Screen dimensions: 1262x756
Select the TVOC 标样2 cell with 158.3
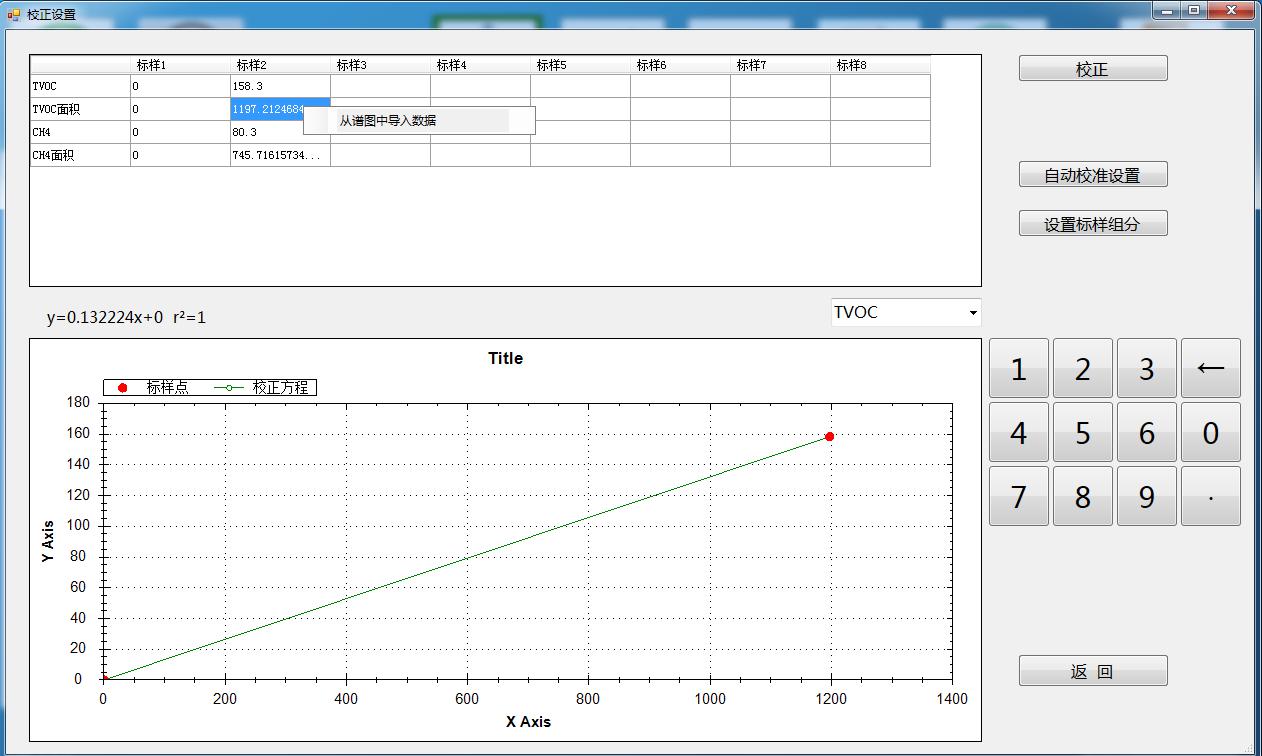(x=280, y=86)
